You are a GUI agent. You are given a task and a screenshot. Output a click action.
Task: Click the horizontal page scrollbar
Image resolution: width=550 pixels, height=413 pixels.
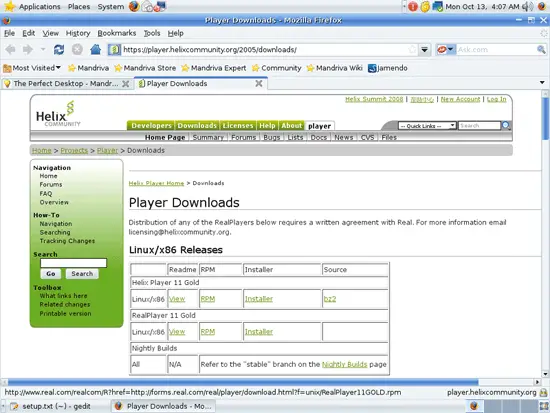[x=243, y=382]
